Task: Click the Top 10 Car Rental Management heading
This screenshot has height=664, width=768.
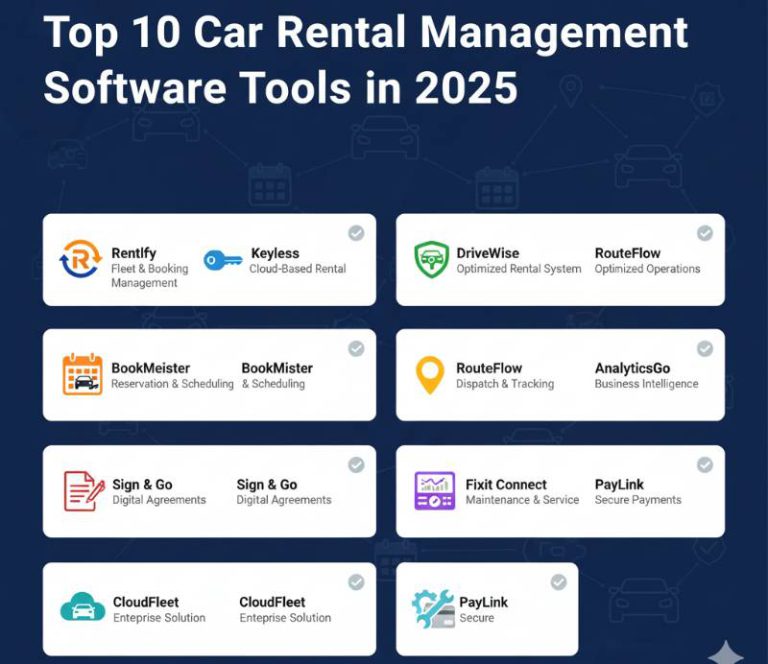Action: click(x=366, y=32)
